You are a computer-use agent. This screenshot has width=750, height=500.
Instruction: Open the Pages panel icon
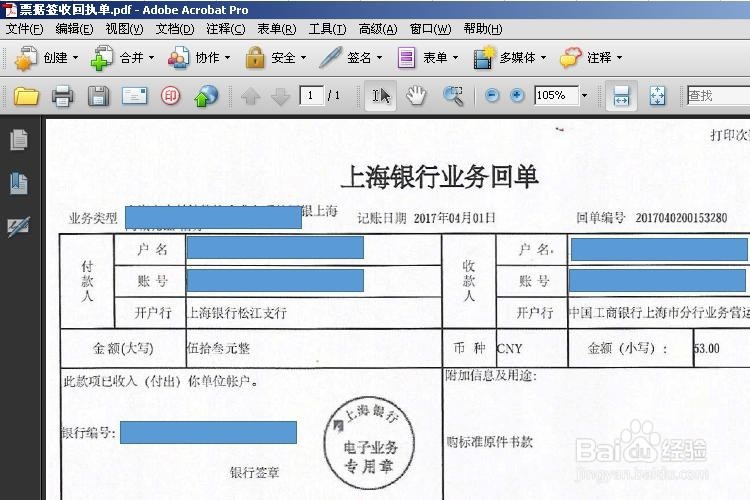pyautogui.click(x=19, y=140)
